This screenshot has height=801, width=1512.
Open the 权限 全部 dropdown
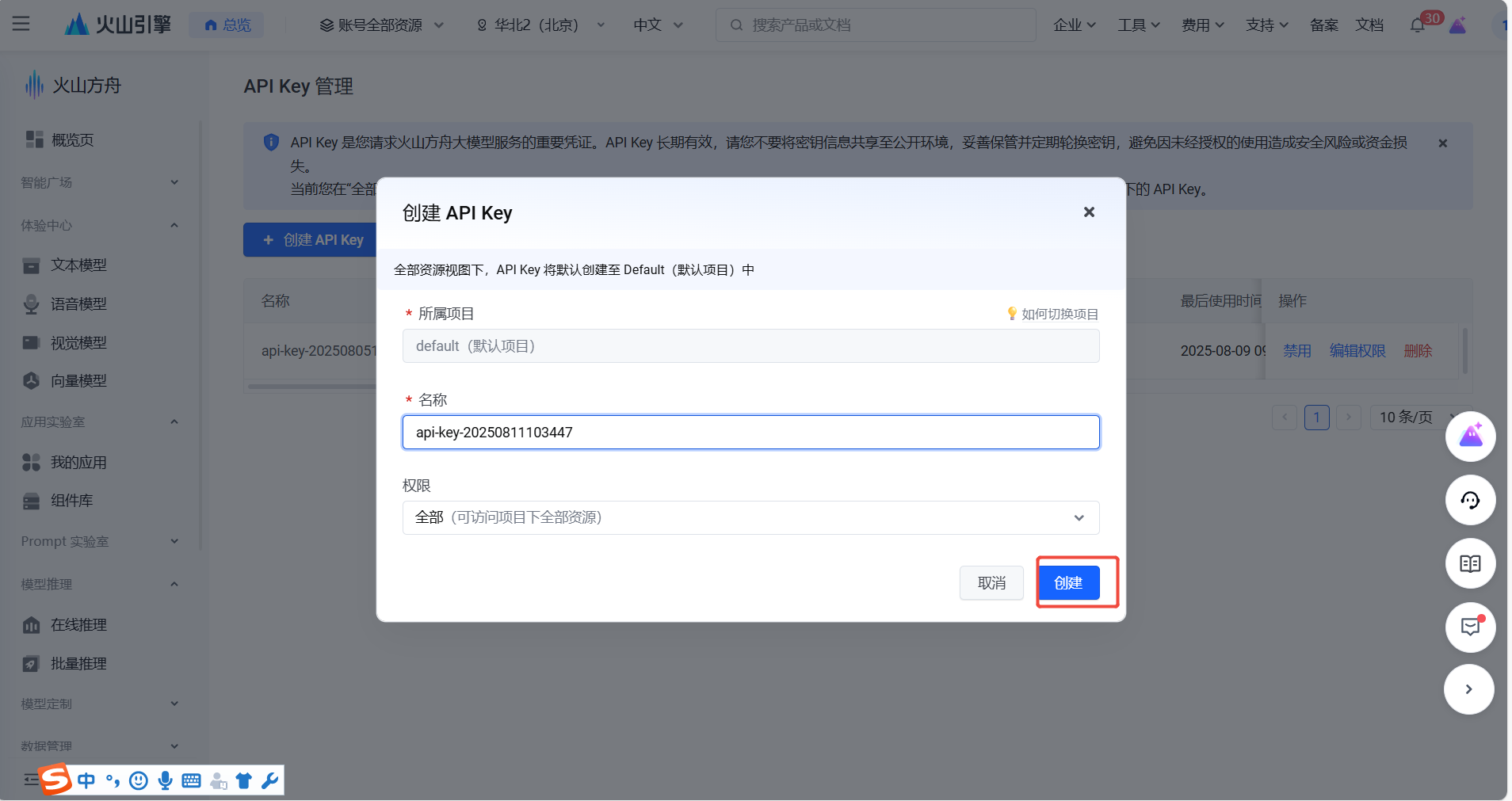tap(750, 517)
